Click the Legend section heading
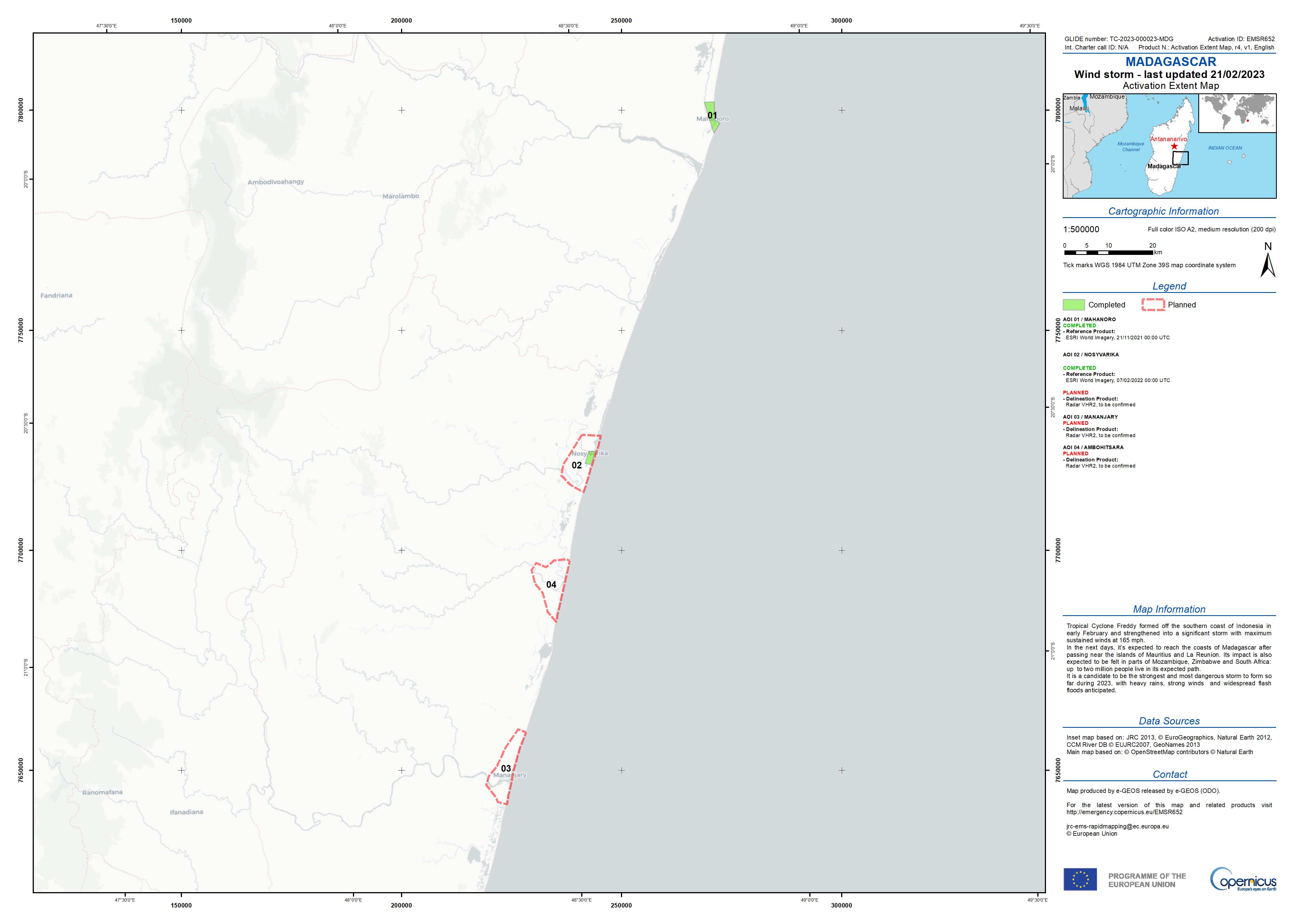Viewport: 1307px width, 924px height. click(1169, 286)
